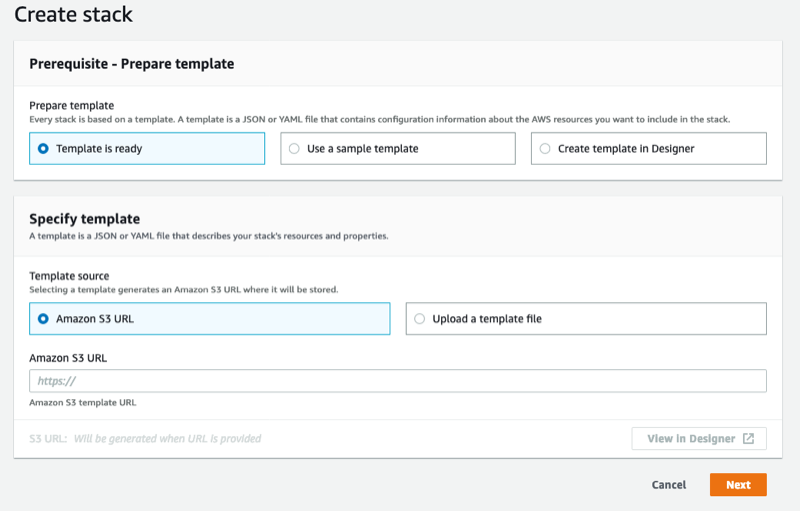Pick 'Amazon S3 URL' as template source
Image resolution: width=800 pixels, height=511 pixels.
(x=210, y=319)
